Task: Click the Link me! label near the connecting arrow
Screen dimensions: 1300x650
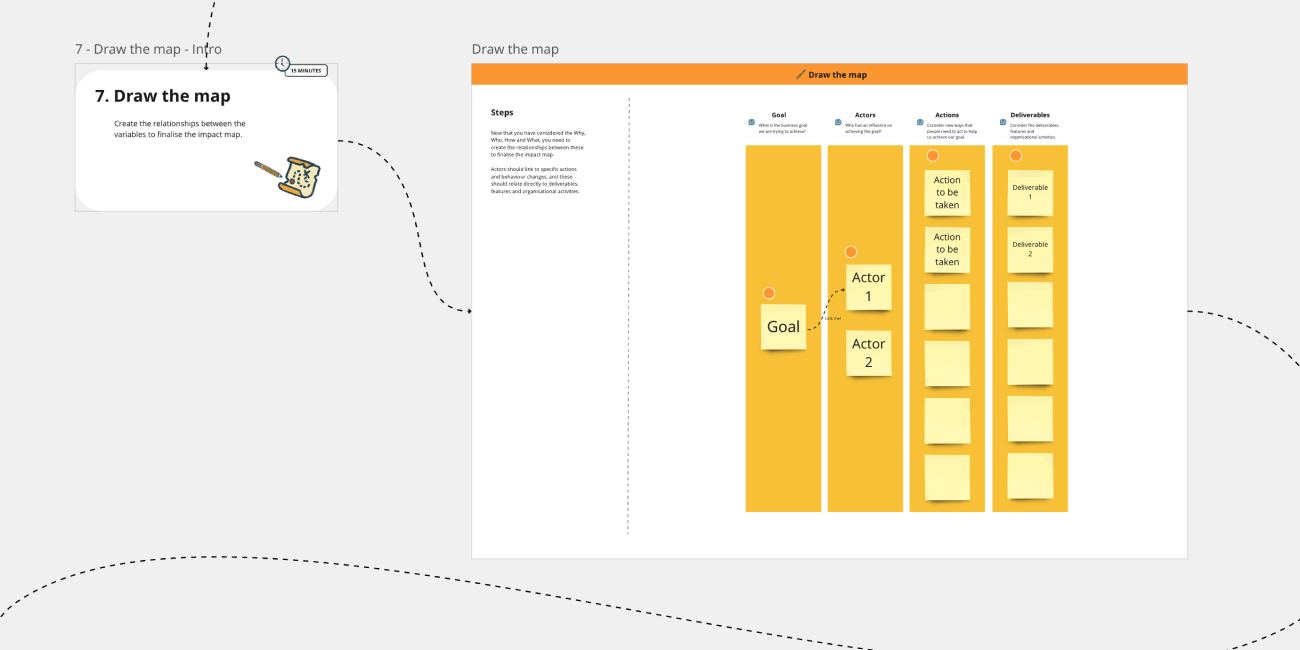Action: coord(832,318)
